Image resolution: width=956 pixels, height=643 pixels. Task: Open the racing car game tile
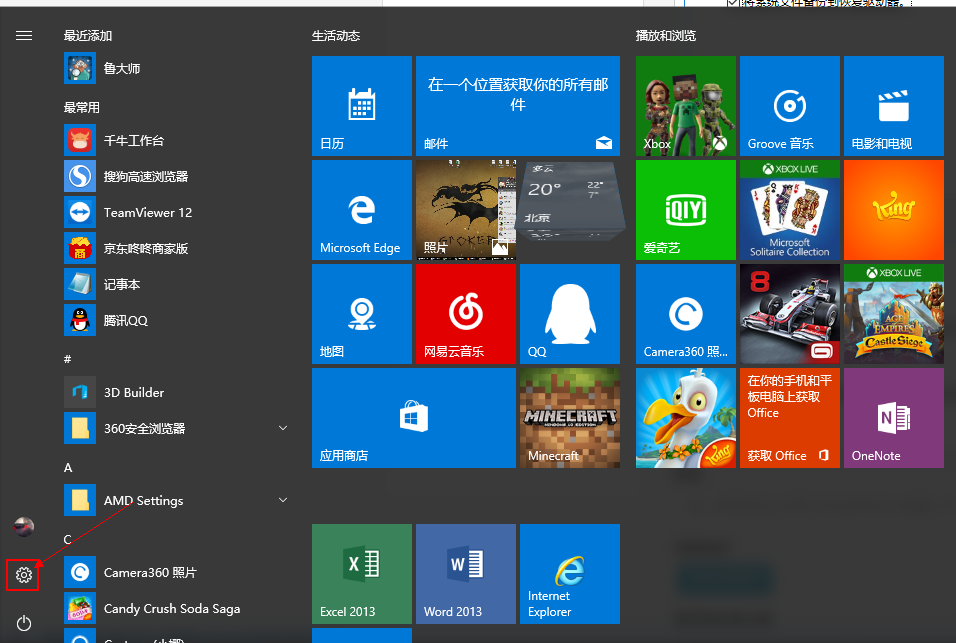(x=790, y=314)
